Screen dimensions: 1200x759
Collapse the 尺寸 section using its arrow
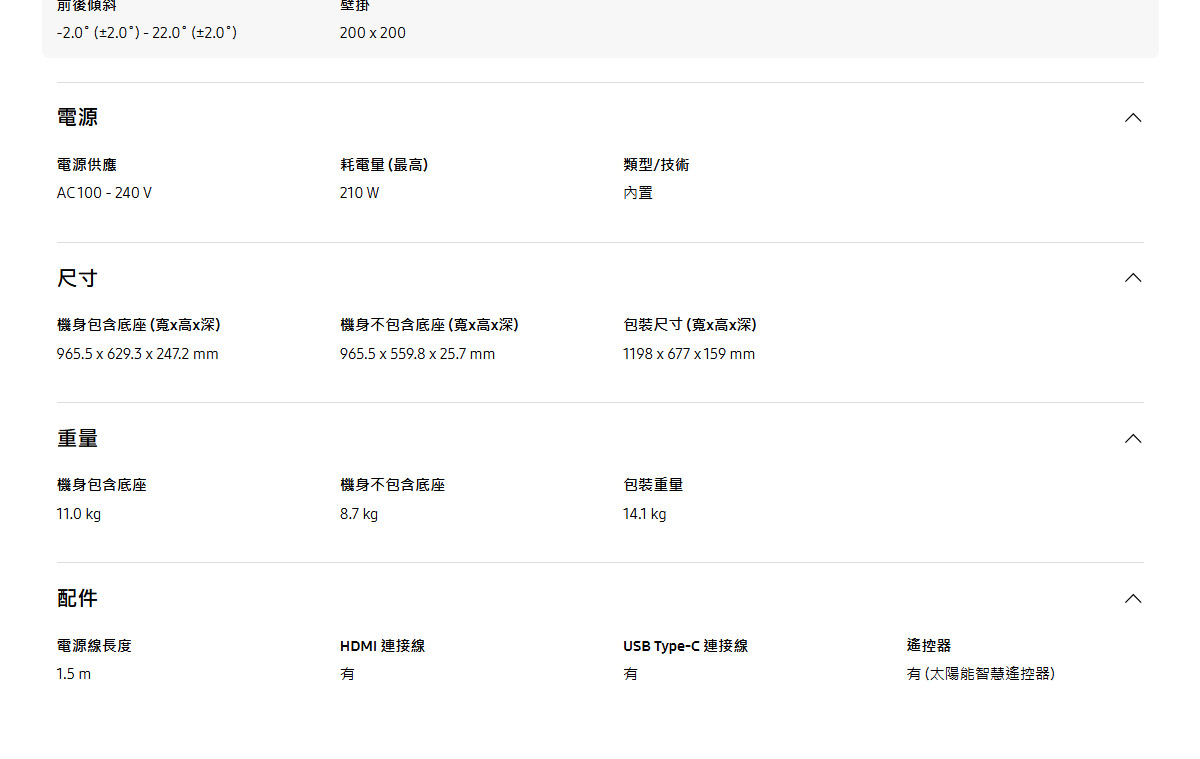pyautogui.click(x=1132, y=278)
